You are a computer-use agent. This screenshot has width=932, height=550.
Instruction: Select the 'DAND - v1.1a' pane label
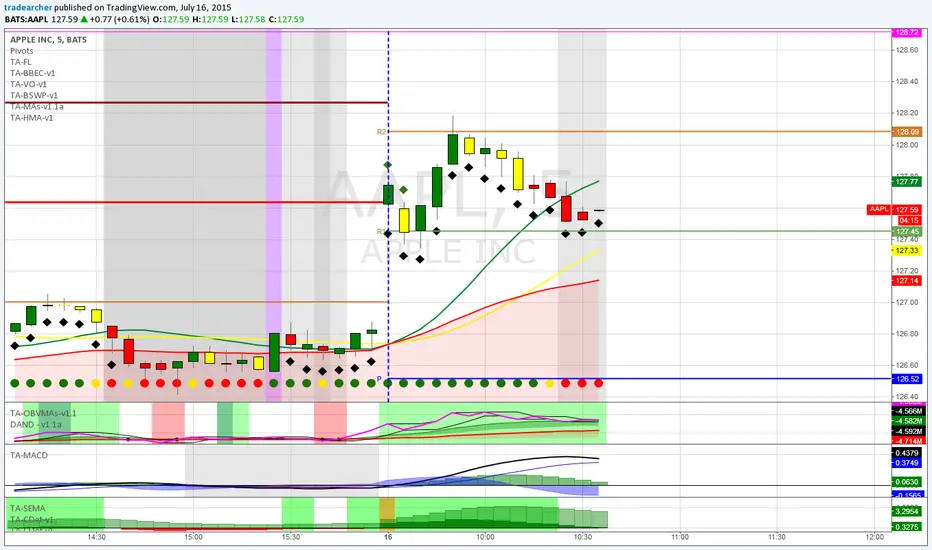[x=36, y=425]
